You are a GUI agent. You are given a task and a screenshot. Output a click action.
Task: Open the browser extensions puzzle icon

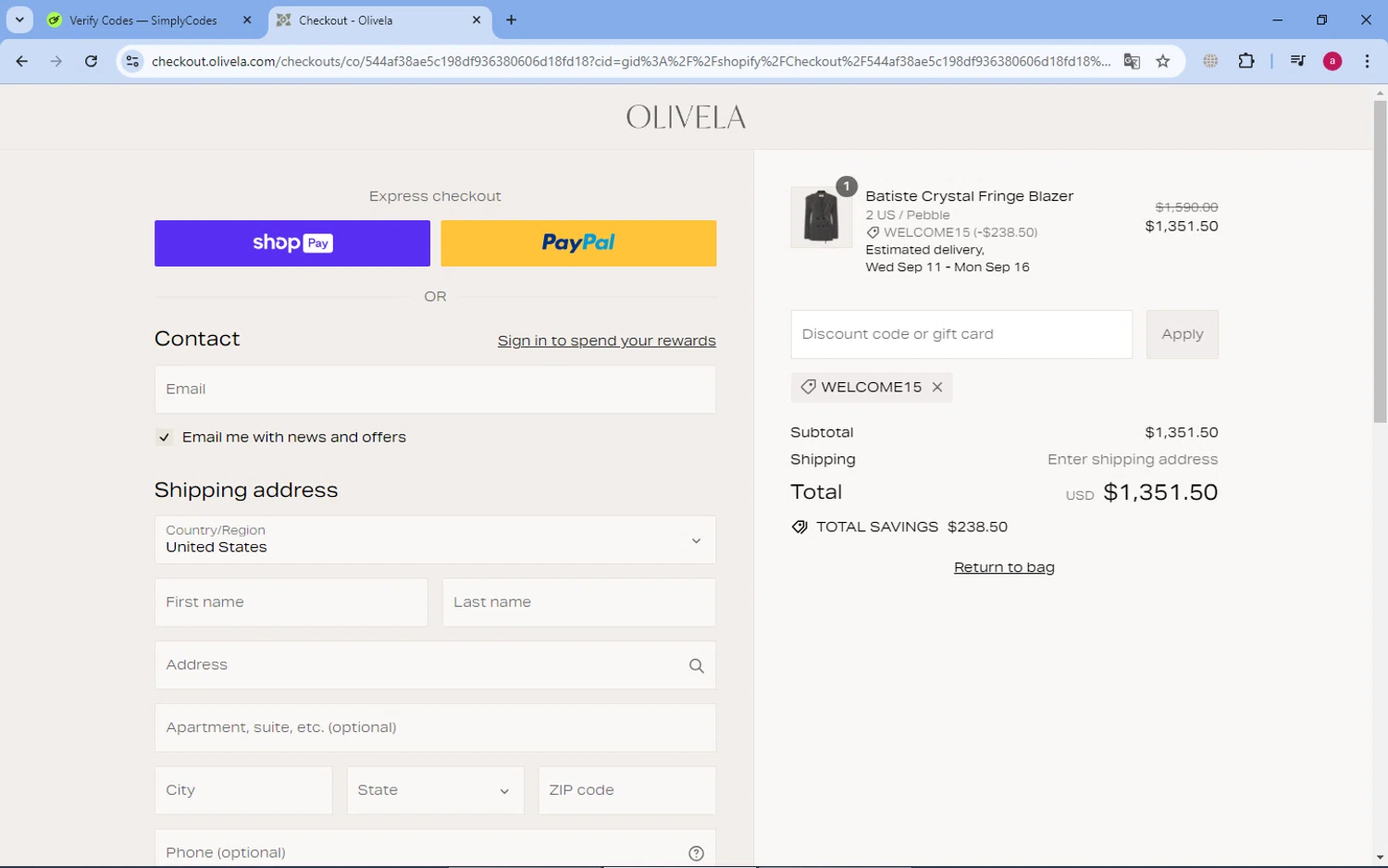tap(1246, 61)
